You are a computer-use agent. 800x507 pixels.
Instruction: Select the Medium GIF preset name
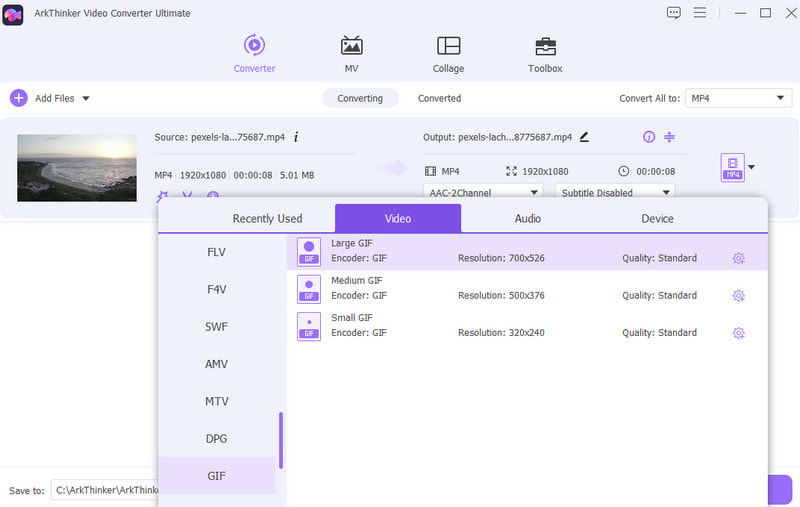pos(356,281)
